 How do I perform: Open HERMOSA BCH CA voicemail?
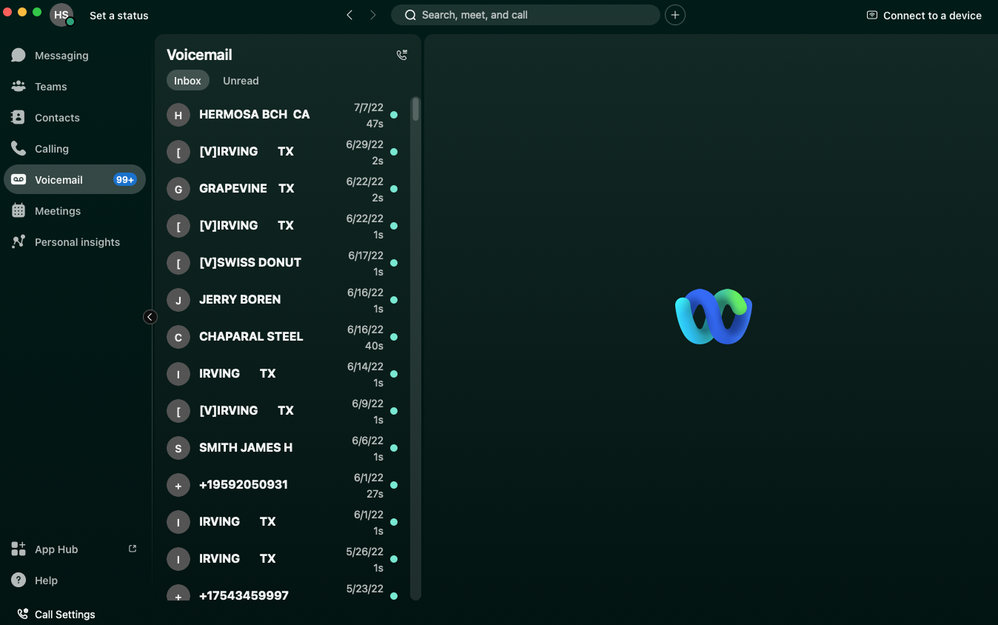coord(283,115)
